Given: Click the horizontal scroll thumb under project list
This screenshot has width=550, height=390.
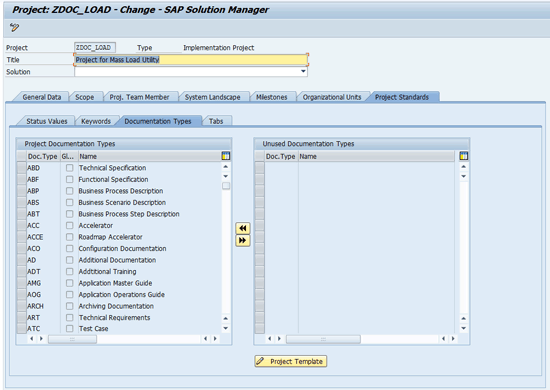Looking at the screenshot, I should click(x=72, y=339).
